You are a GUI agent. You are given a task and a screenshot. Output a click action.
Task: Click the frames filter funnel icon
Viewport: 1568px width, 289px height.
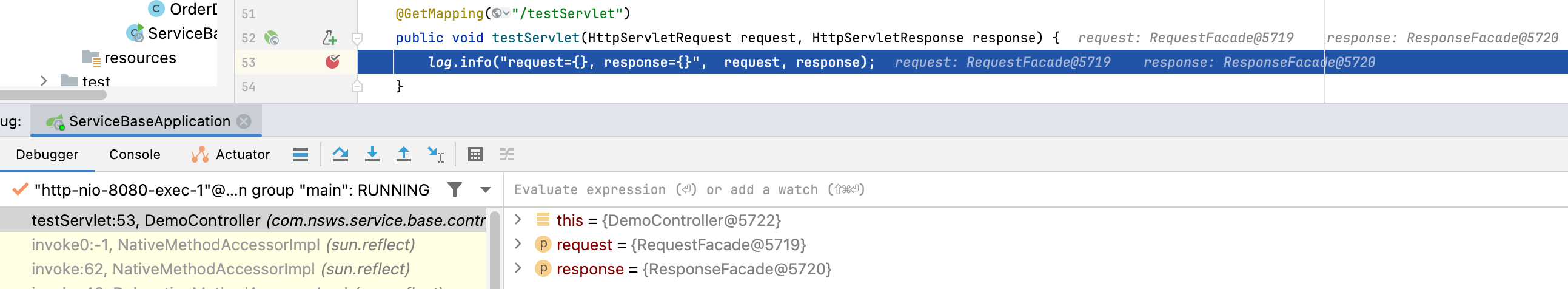click(454, 190)
